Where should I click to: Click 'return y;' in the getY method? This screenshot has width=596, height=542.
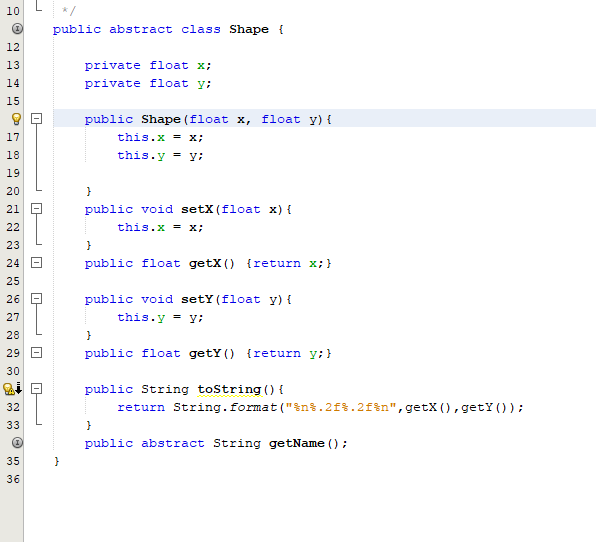(x=288, y=353)
